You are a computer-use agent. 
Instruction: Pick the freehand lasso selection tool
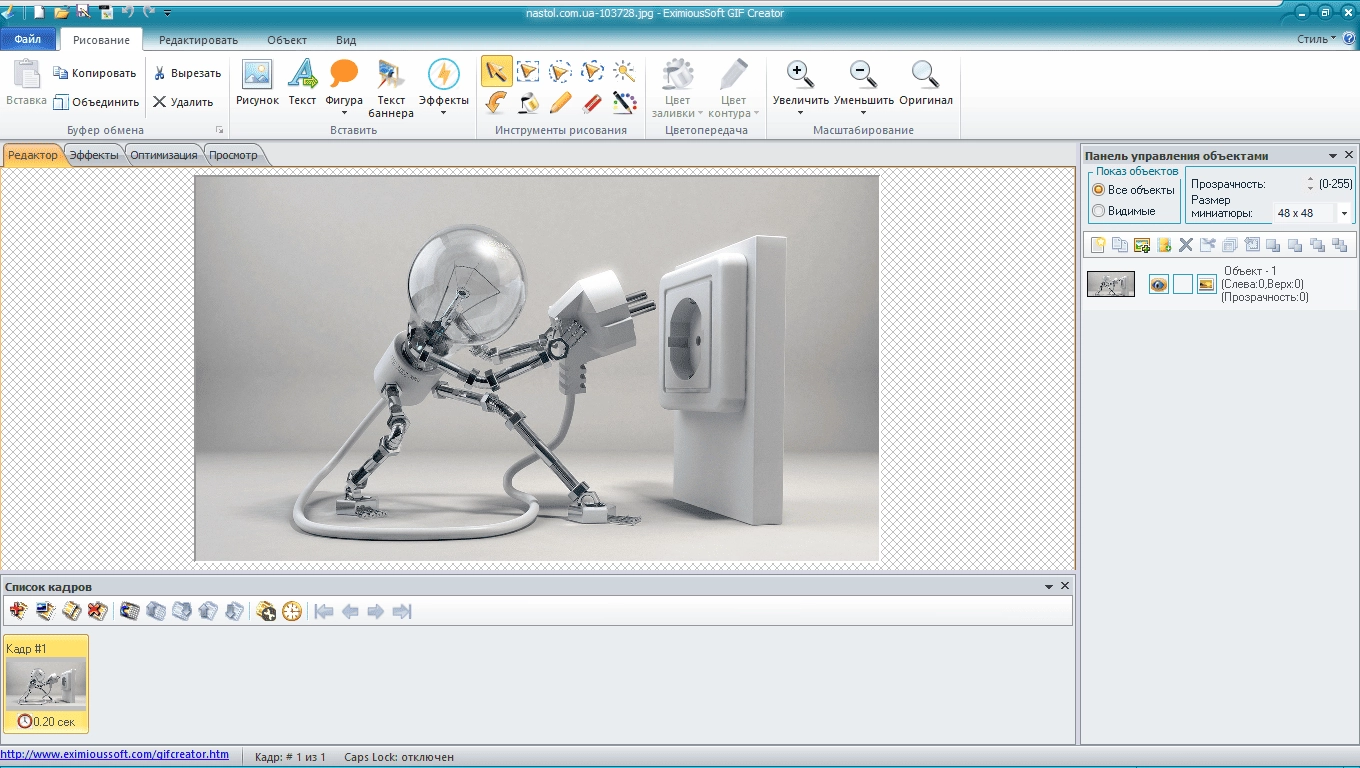592,71
